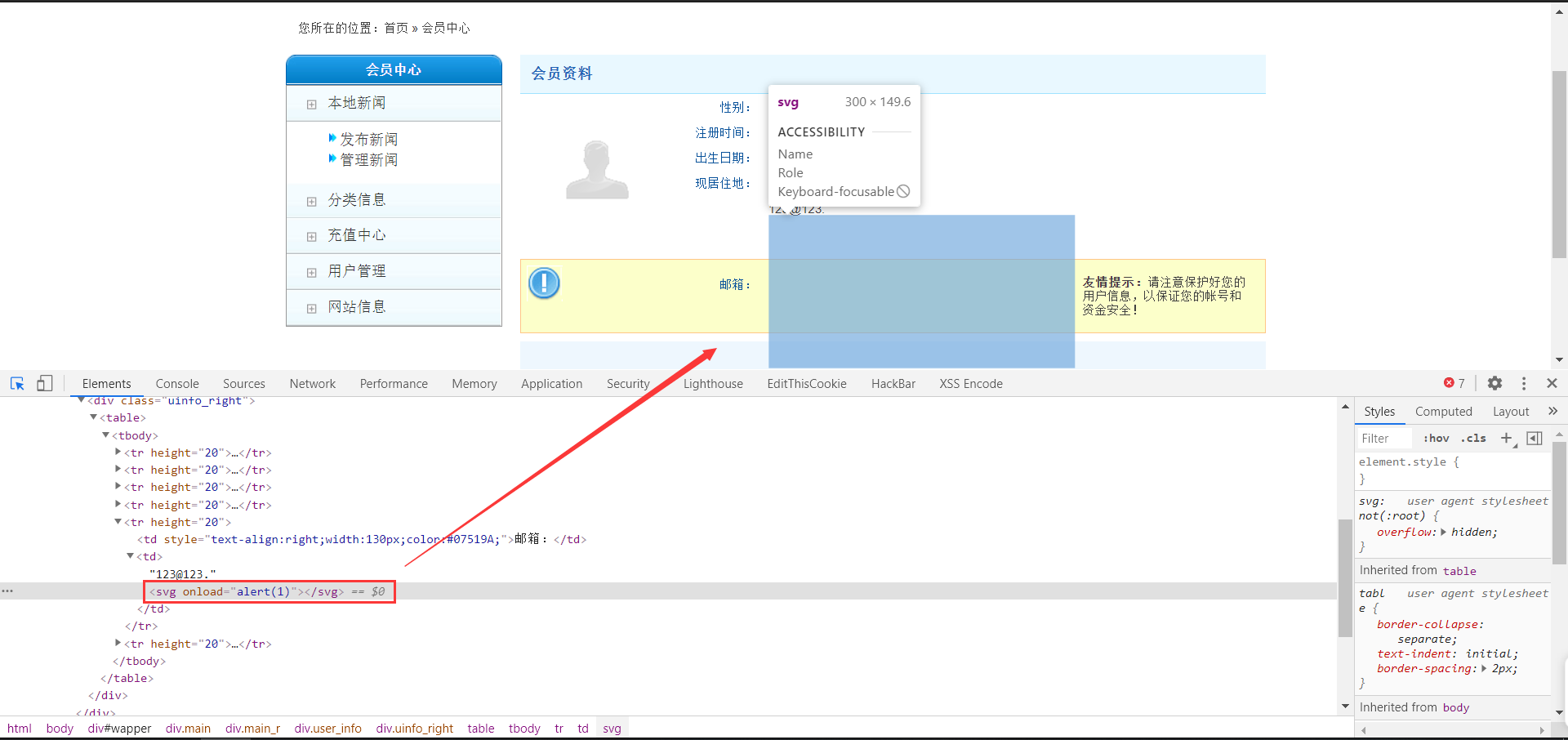Show more style tabs with chevron
Image resolution: width=1568 pixels, height=740 pixels.
(x=1552, y=412)
